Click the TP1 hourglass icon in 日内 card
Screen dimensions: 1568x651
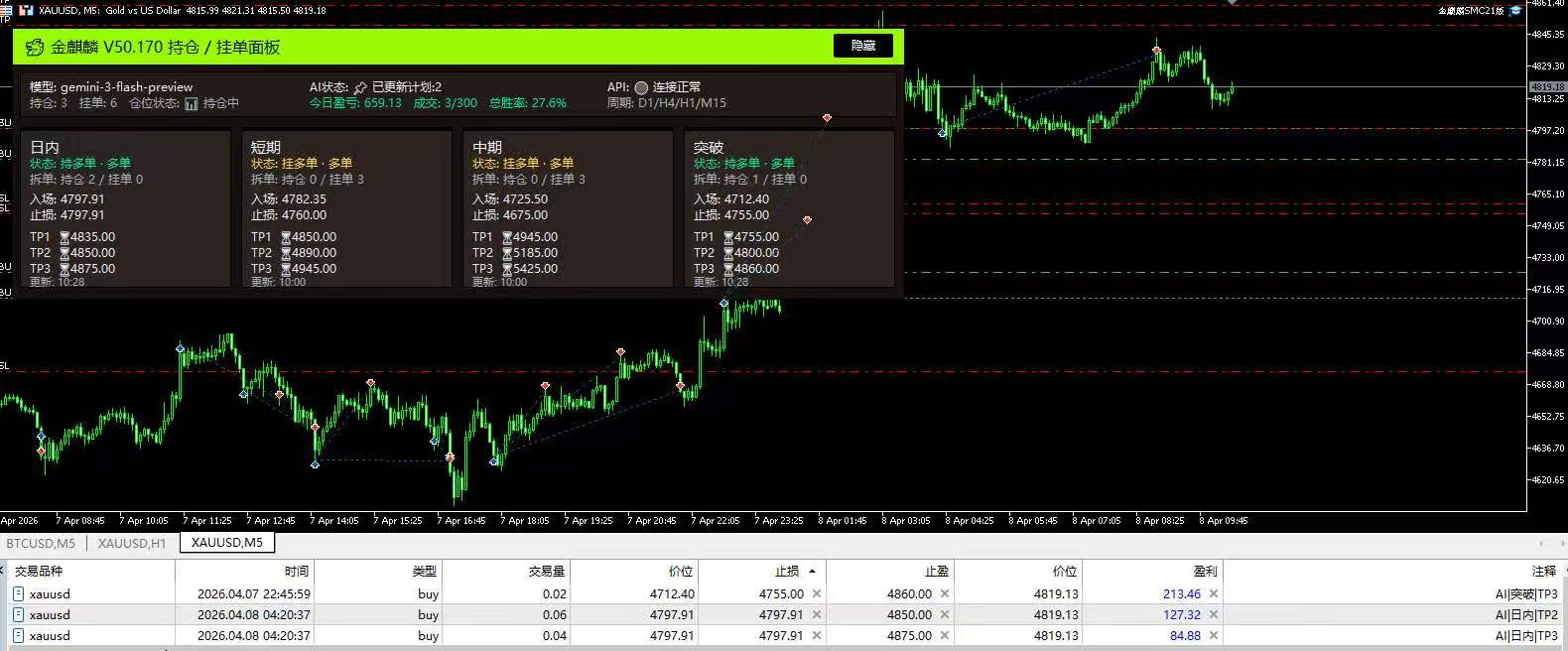tap(65, 237)
